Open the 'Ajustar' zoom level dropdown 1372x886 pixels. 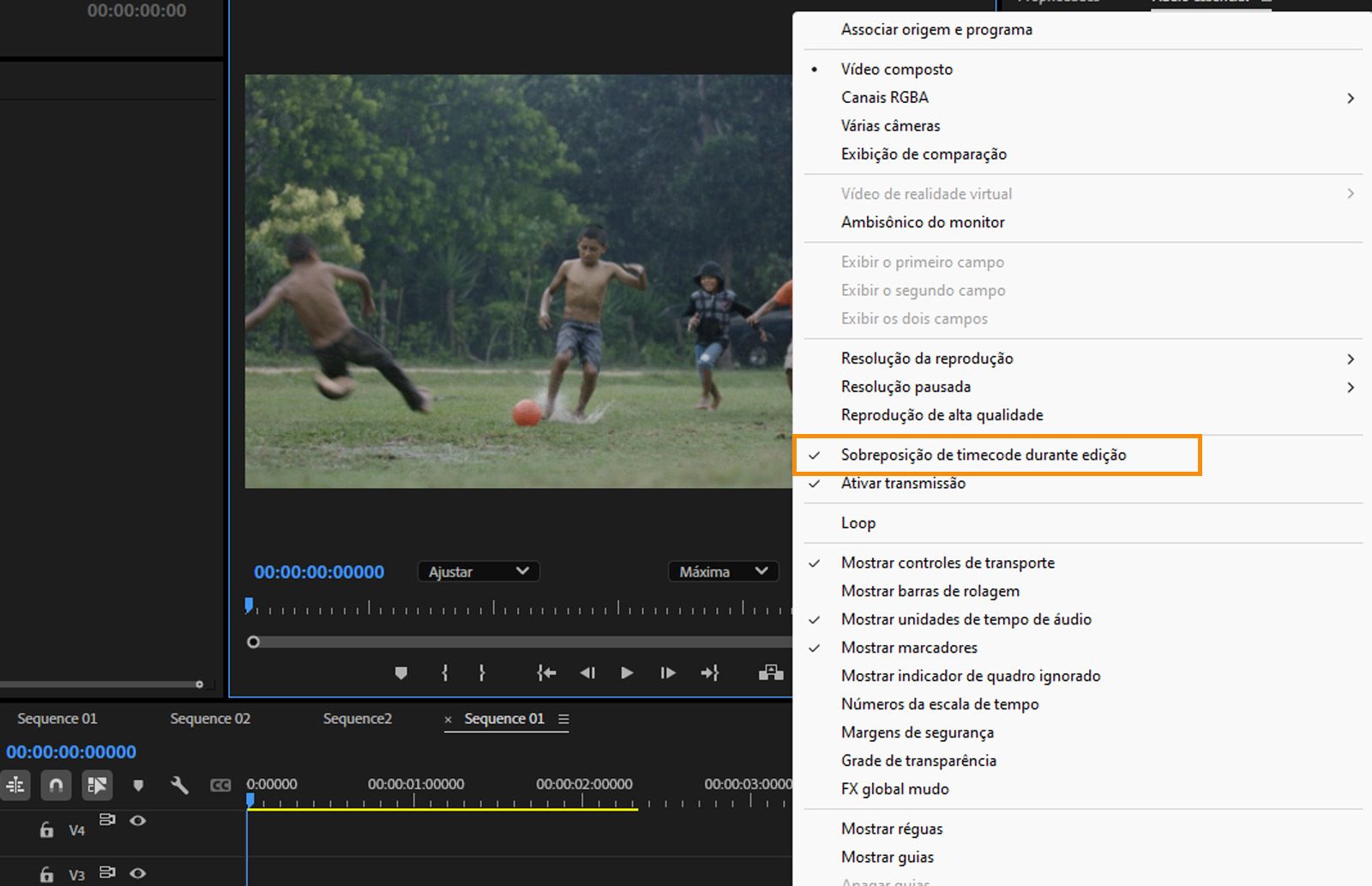478,571
